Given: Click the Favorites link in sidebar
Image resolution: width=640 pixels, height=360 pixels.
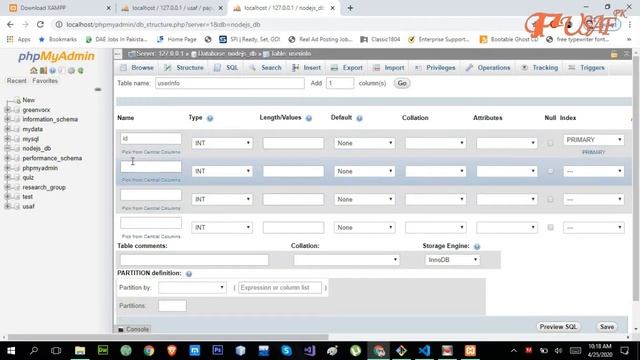Looking at the screenshot, I should [45, 81].
